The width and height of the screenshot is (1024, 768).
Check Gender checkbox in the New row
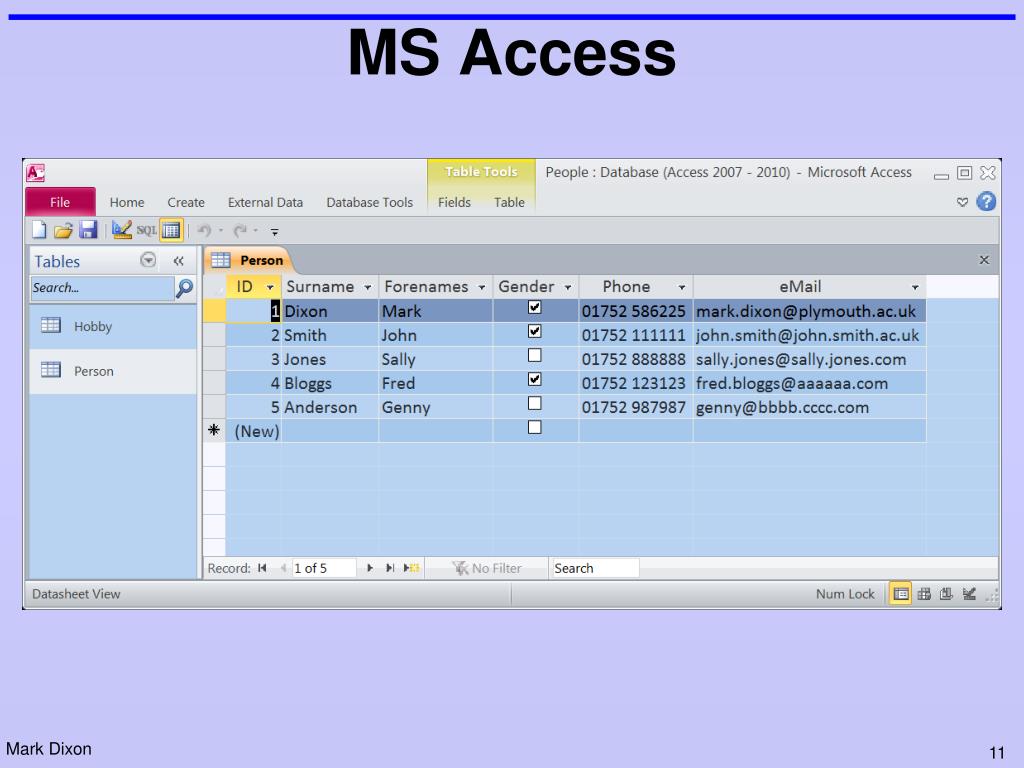pos(535,427)
